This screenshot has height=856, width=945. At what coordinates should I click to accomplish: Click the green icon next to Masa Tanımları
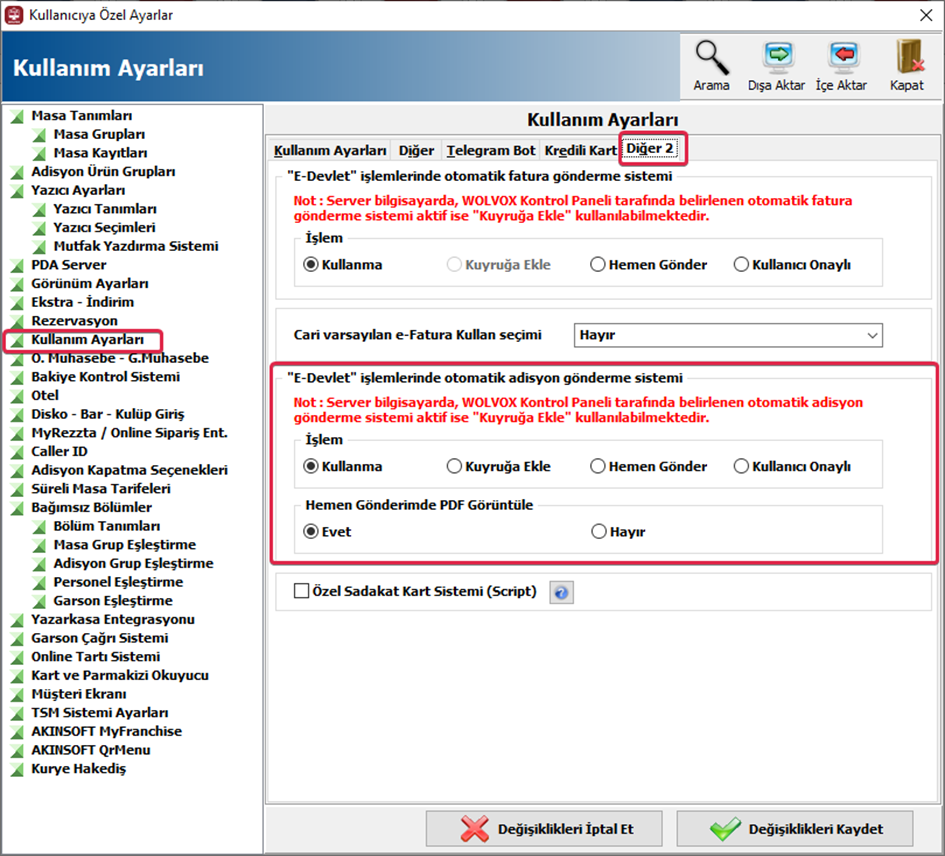(17, 116)
